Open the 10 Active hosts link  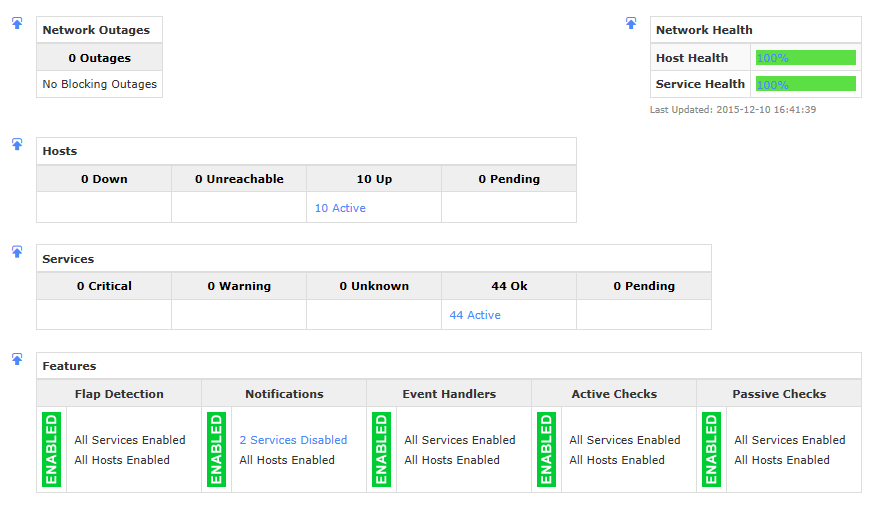(340, 208)
